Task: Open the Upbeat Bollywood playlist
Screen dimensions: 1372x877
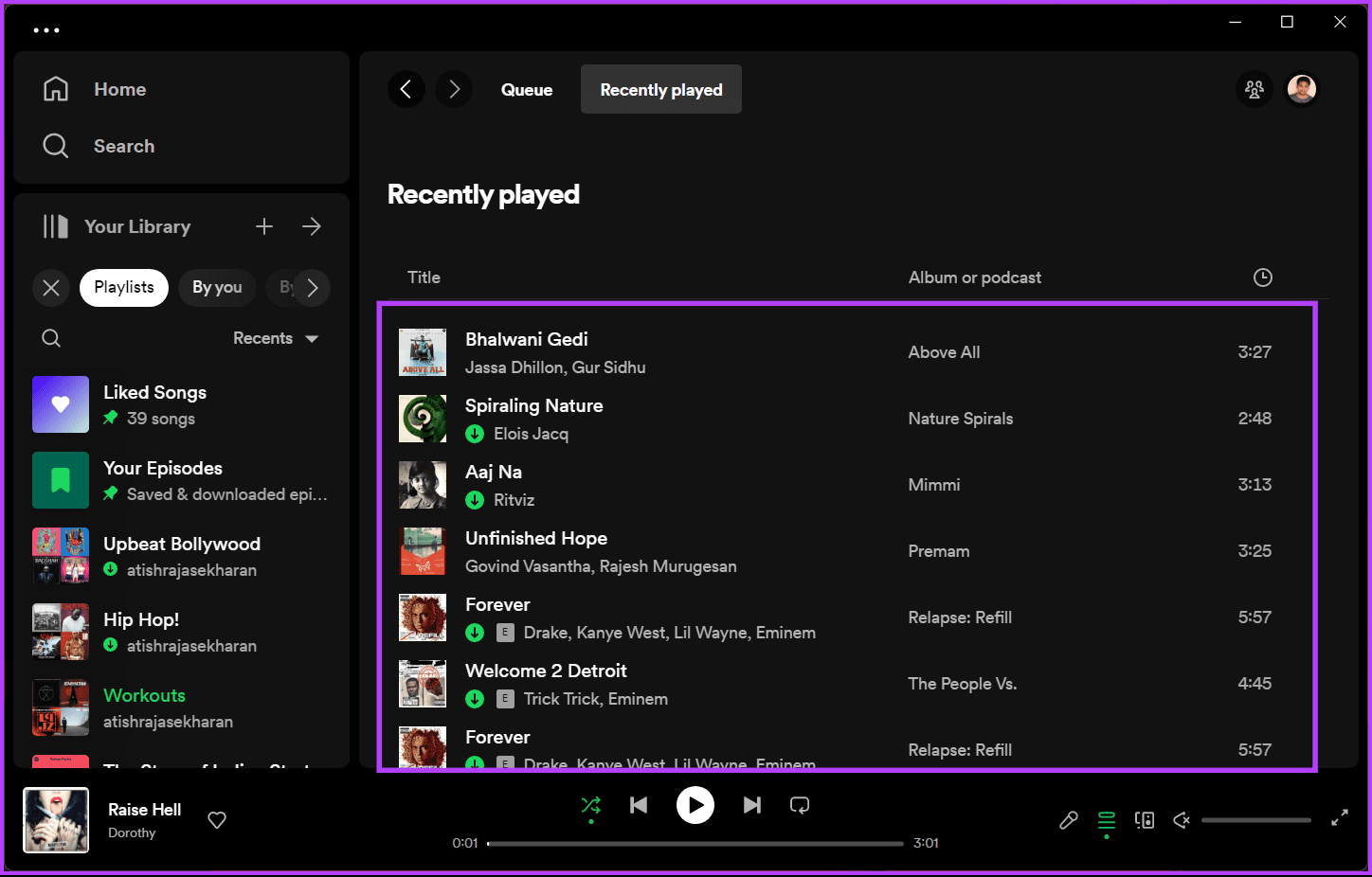Action: [180, 556]
